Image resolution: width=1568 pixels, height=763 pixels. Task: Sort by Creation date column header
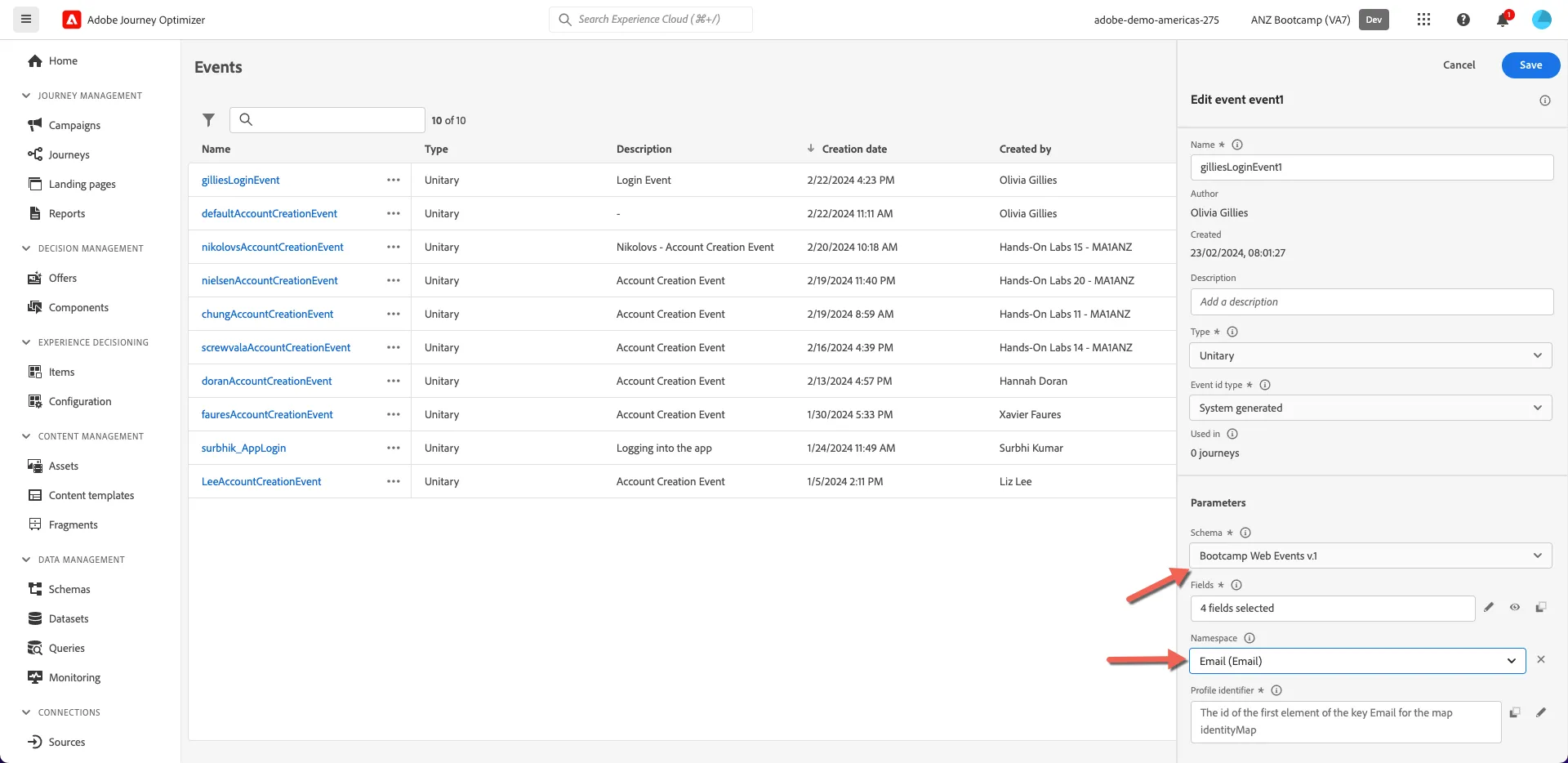coord(854,149)
